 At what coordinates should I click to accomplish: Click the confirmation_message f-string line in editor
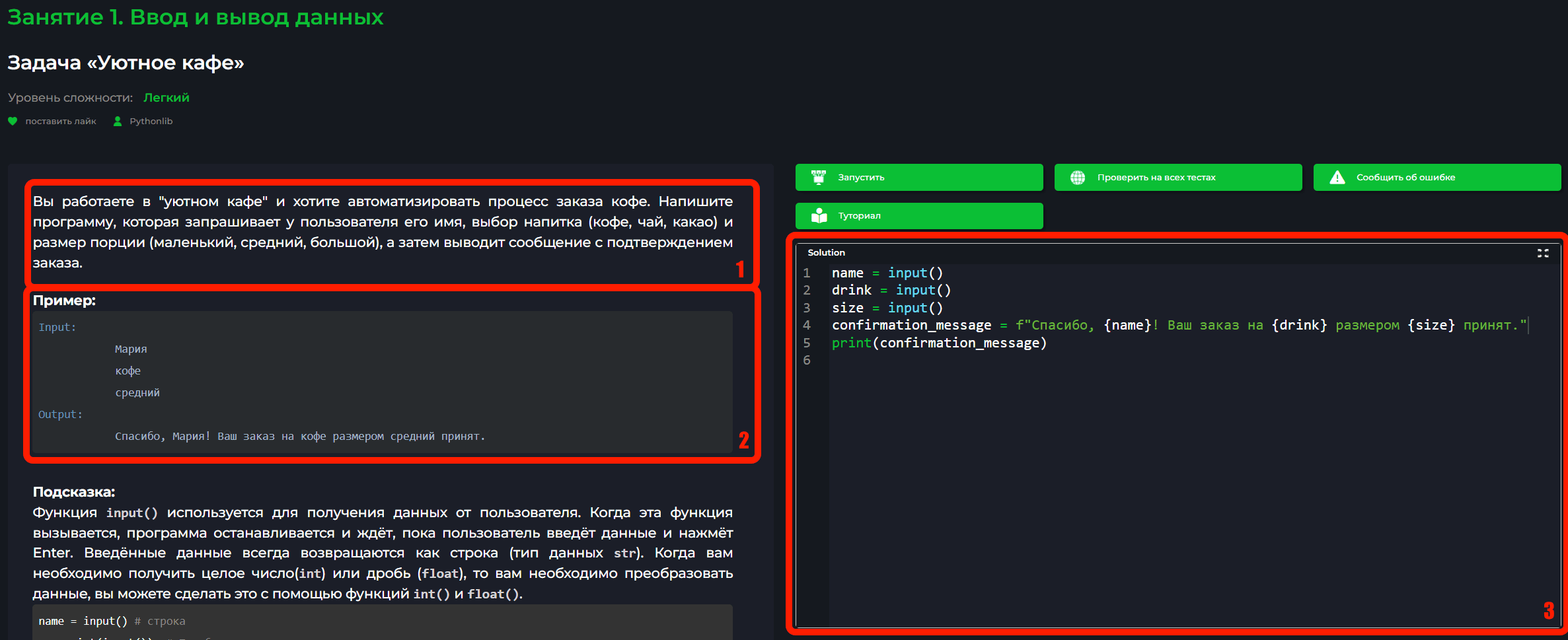(x=1179, y=325)
